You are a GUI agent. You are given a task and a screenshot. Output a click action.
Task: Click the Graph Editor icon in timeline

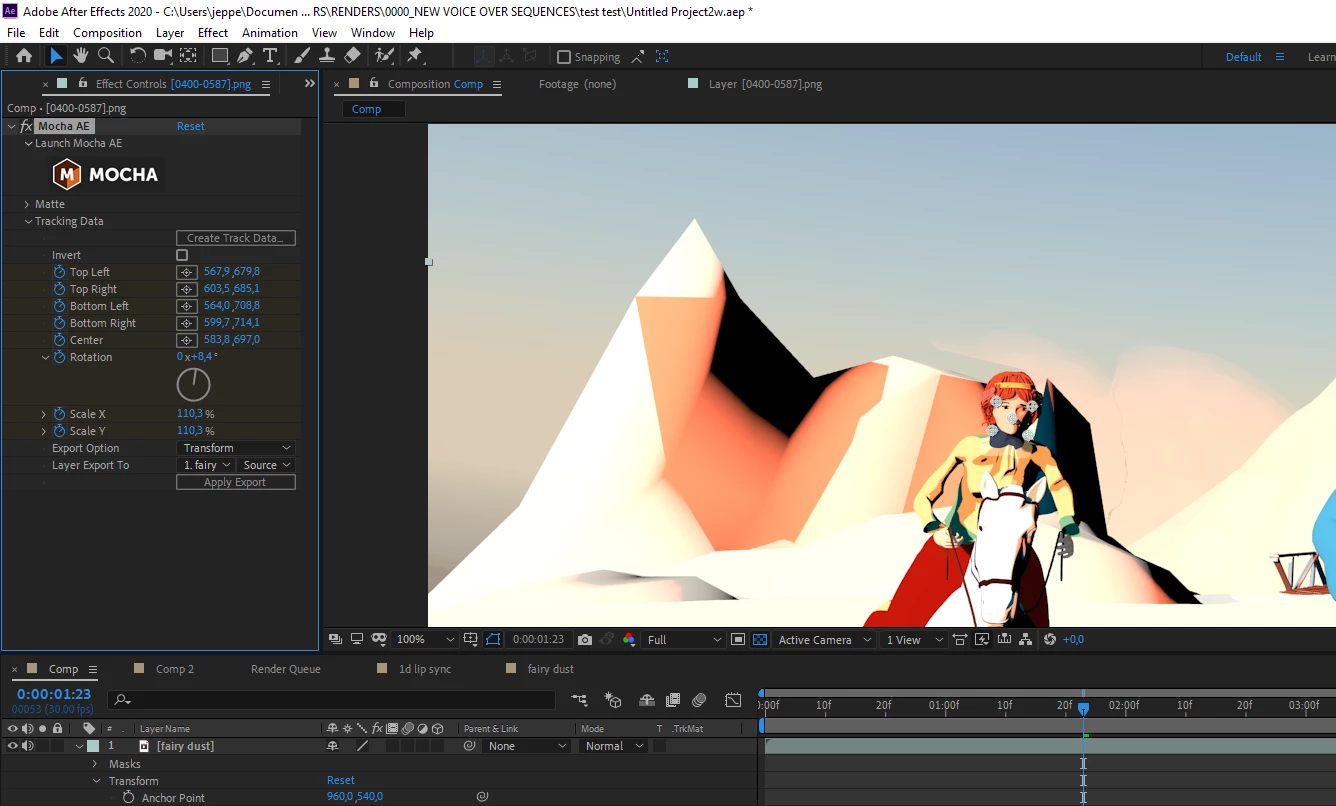click(x=734, y=700)
